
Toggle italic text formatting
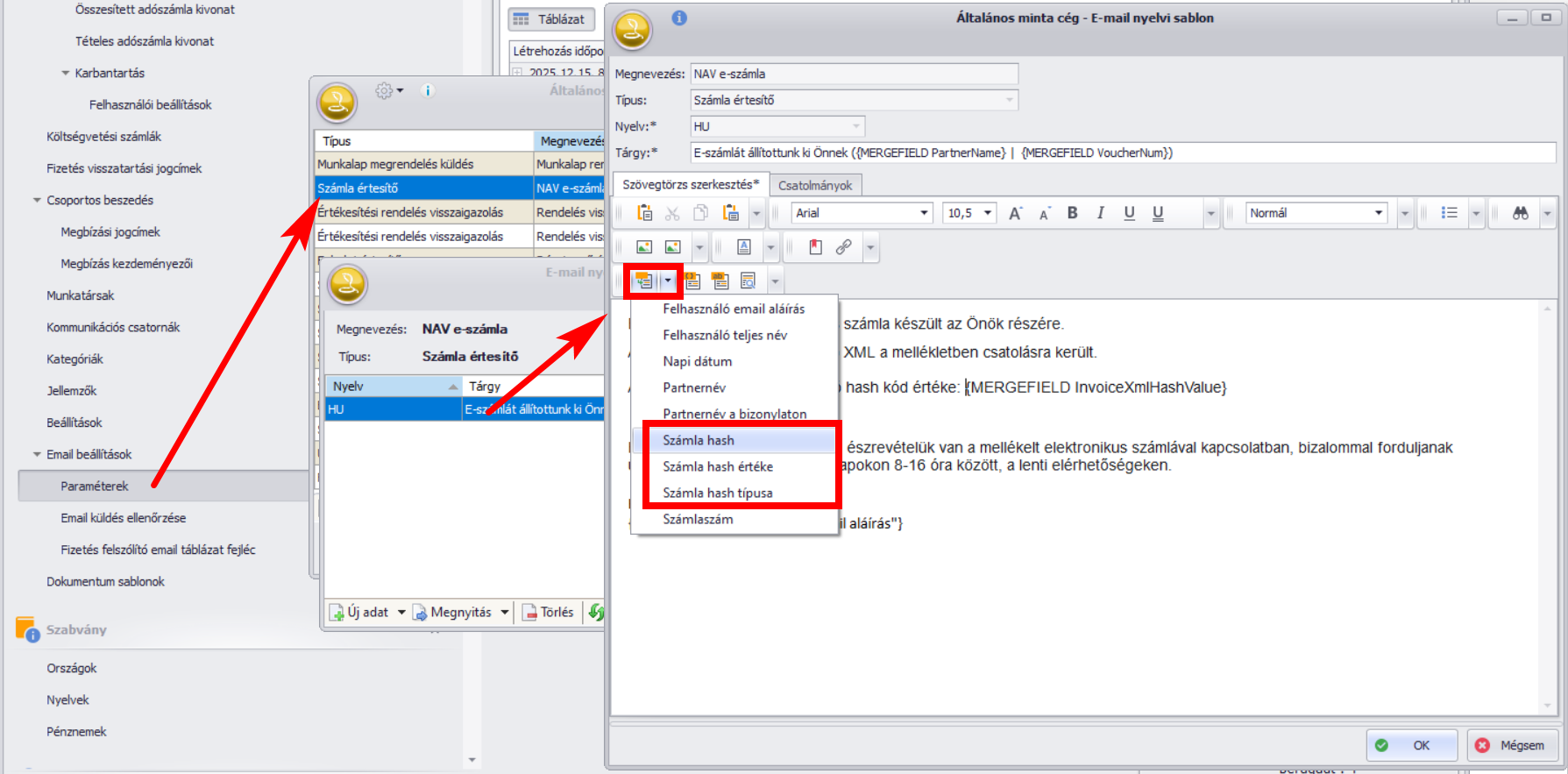point(1100,213)
